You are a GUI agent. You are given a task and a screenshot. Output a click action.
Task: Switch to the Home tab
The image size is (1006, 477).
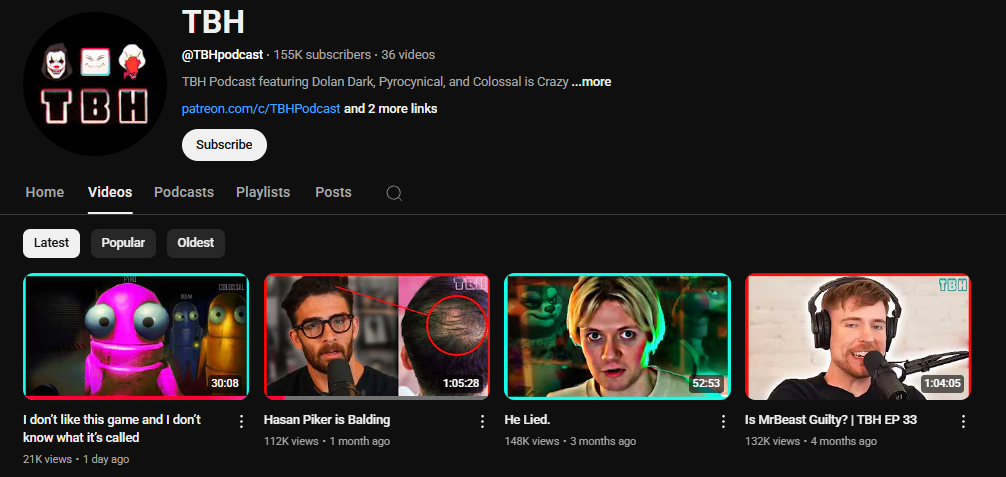tap(45, 192)
